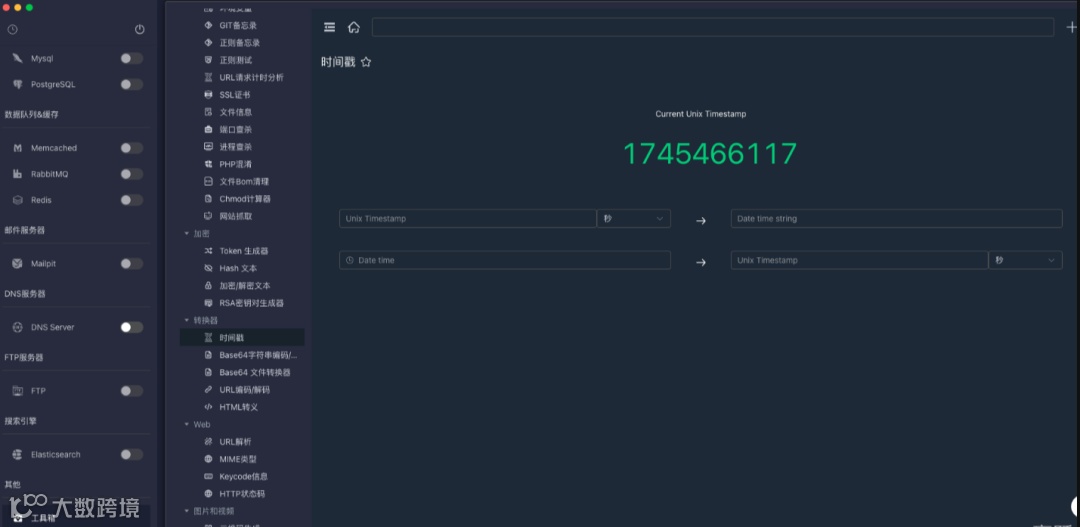The height and width of the screenshot is (527, 1080).
Task: Collapse the 图片和视频 group
Action: pyautogui.click(x=187, y=511)
